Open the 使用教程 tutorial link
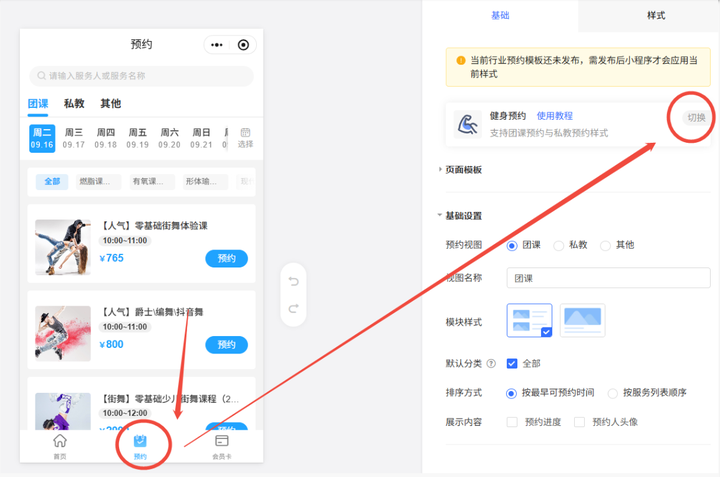 (555, 116)
